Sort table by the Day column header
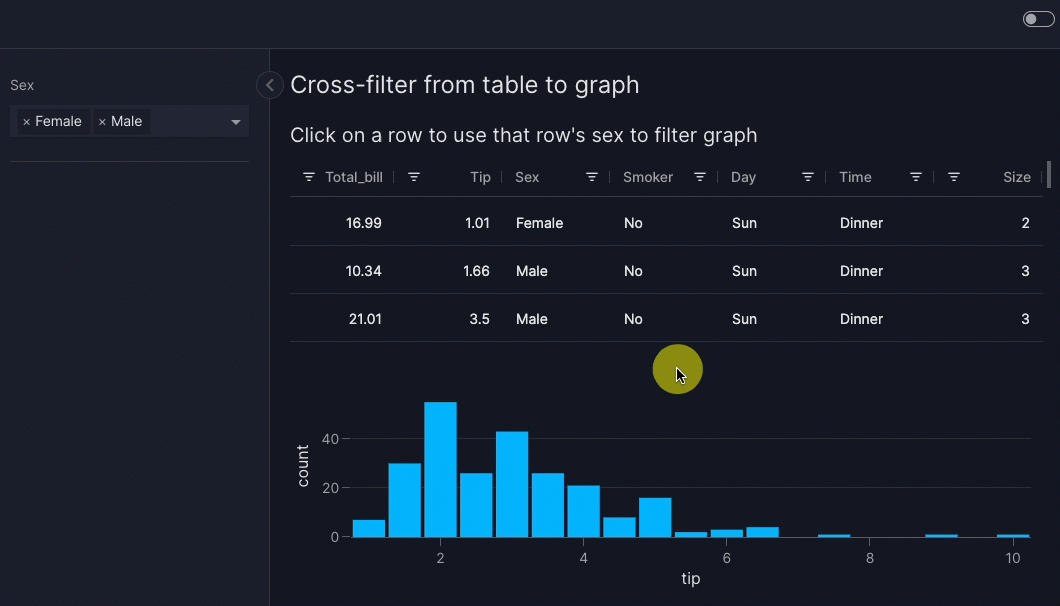This screenshot has height=606, width=1060. click(743, 177)
